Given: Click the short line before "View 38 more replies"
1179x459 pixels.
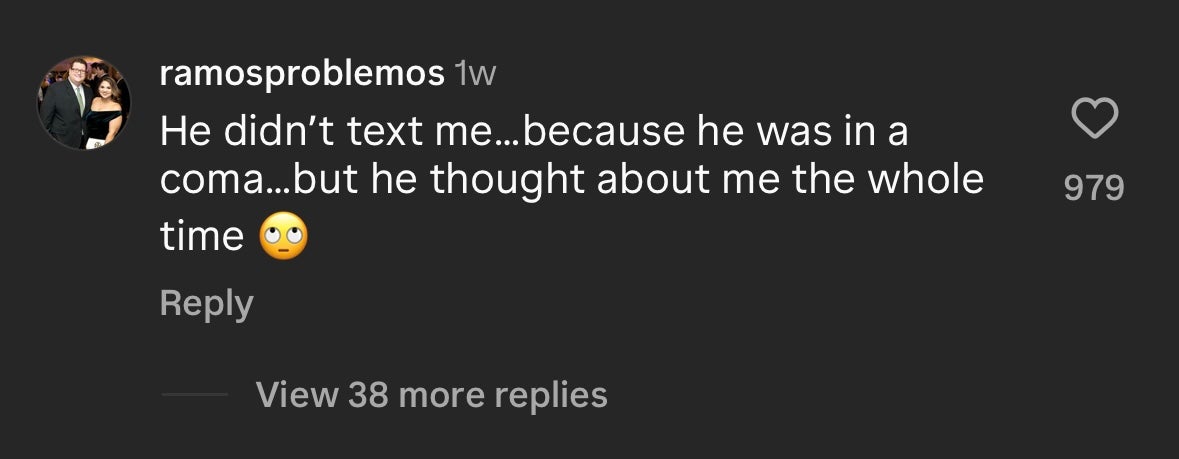Looking at the screenshot, I should pos(195,395).
